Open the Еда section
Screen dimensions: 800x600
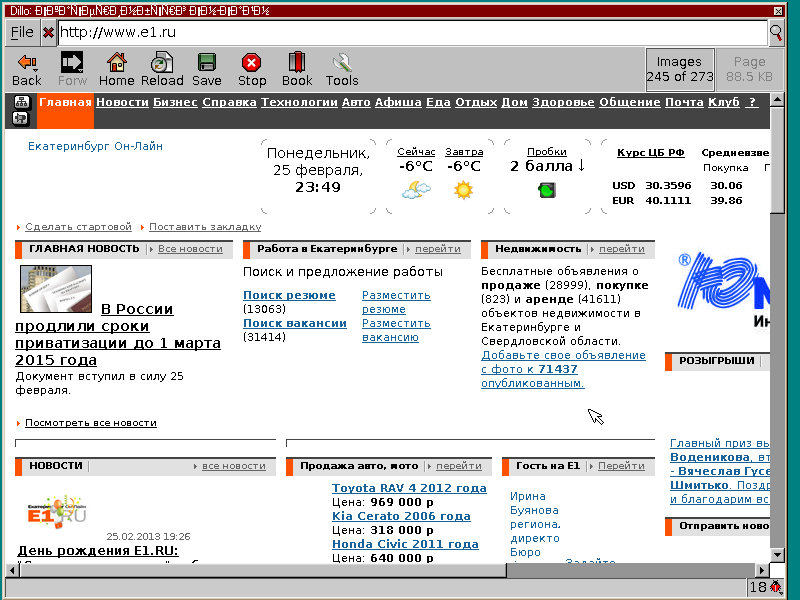pyautogui.click(x=438, y=102)
